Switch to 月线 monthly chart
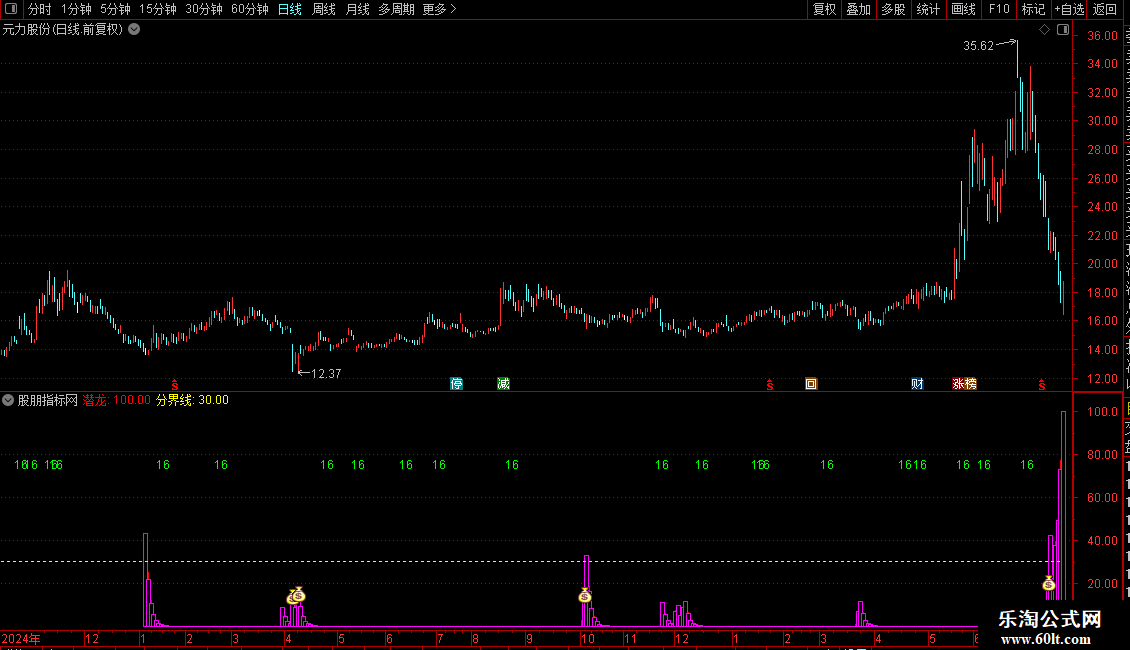The width and height of the screenshot is (1130, 650). [x=357, y=9]
